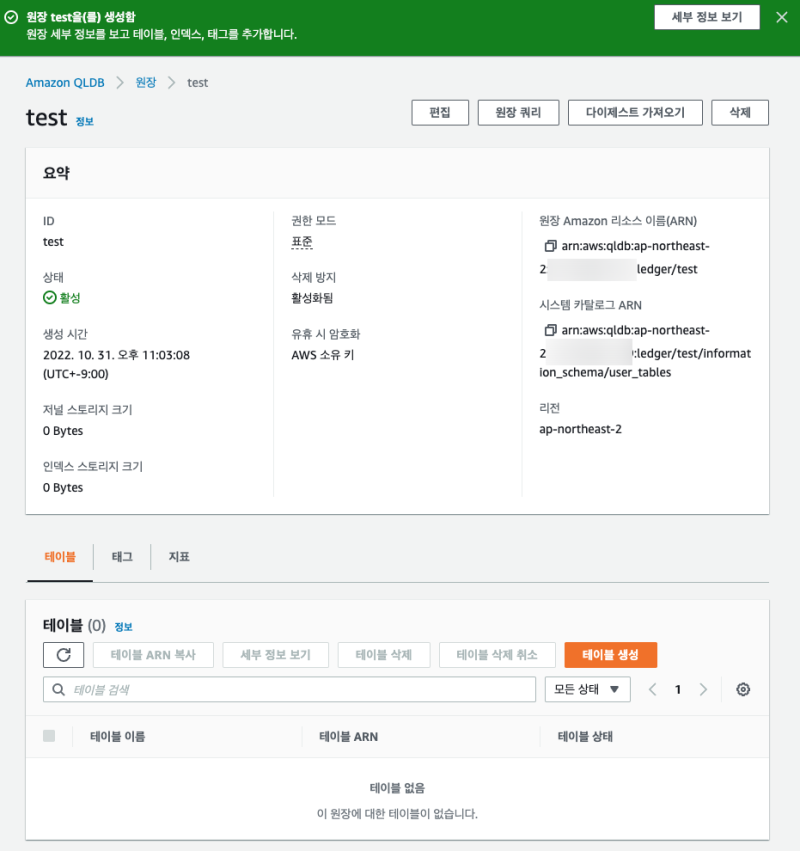Dismiss the green success banner

pyautogui.click(x=781, y=17)
